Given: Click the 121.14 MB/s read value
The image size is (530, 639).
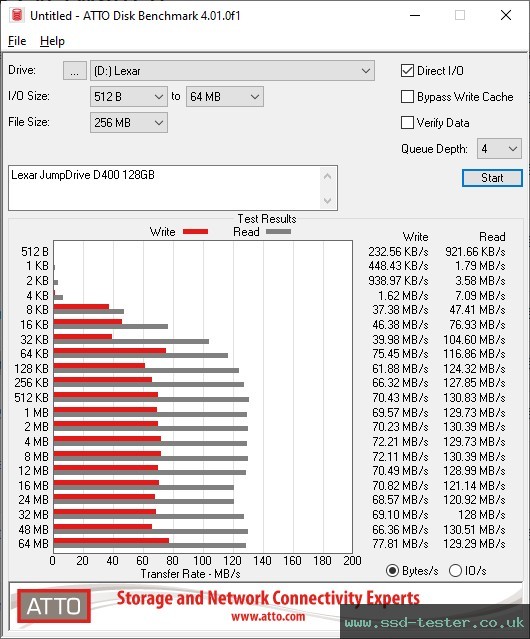Looking at the screenshot, I should (474, 486).
